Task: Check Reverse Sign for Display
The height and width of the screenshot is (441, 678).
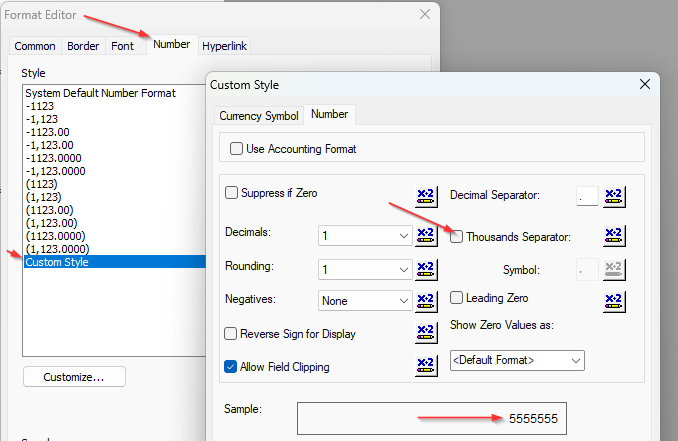Action: [230, 333]
